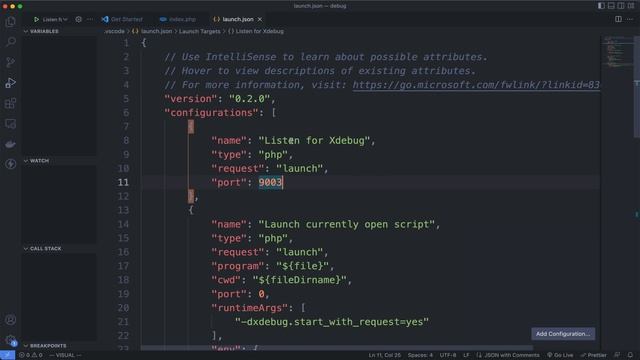Open the Search view icon

tap(11, 42)
